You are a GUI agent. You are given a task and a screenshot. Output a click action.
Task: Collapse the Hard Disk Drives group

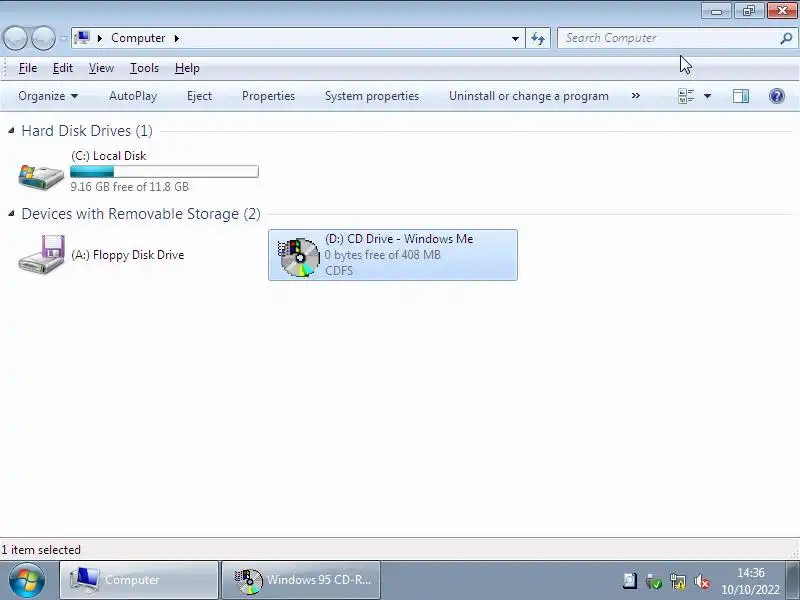11,131
